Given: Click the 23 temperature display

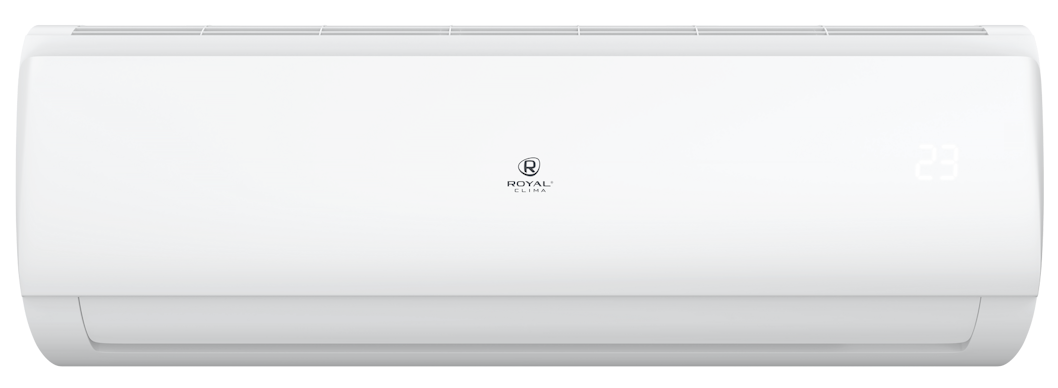Looking at the screenshot, I should (937, 163).
